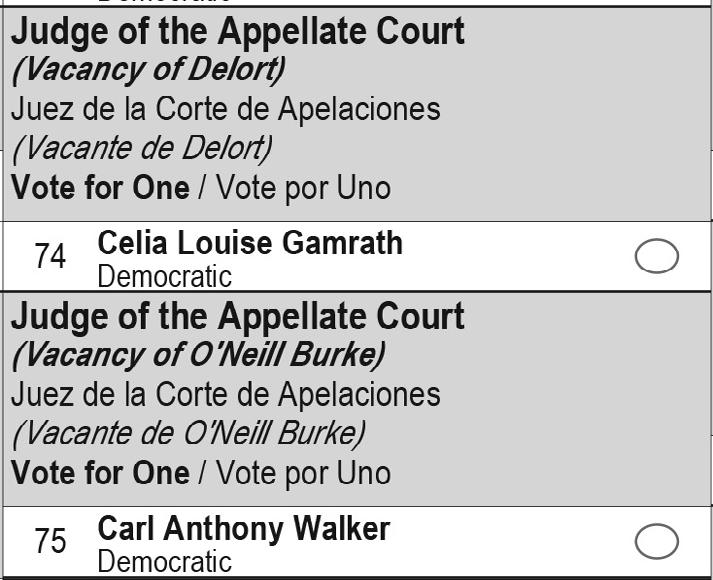Click the Vacante de Delort Spanish text
The height and width of the screenshot is (580, 713).
142,149
